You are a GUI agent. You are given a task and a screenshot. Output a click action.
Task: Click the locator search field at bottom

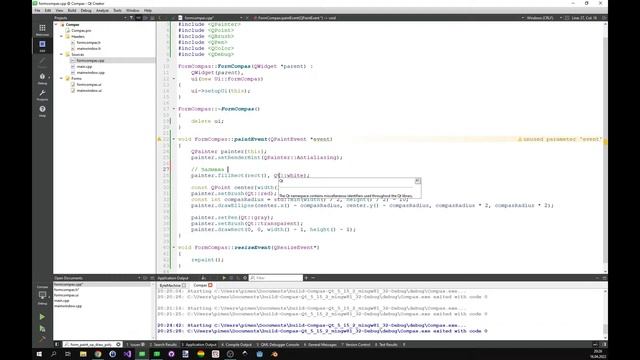(92, 344)
